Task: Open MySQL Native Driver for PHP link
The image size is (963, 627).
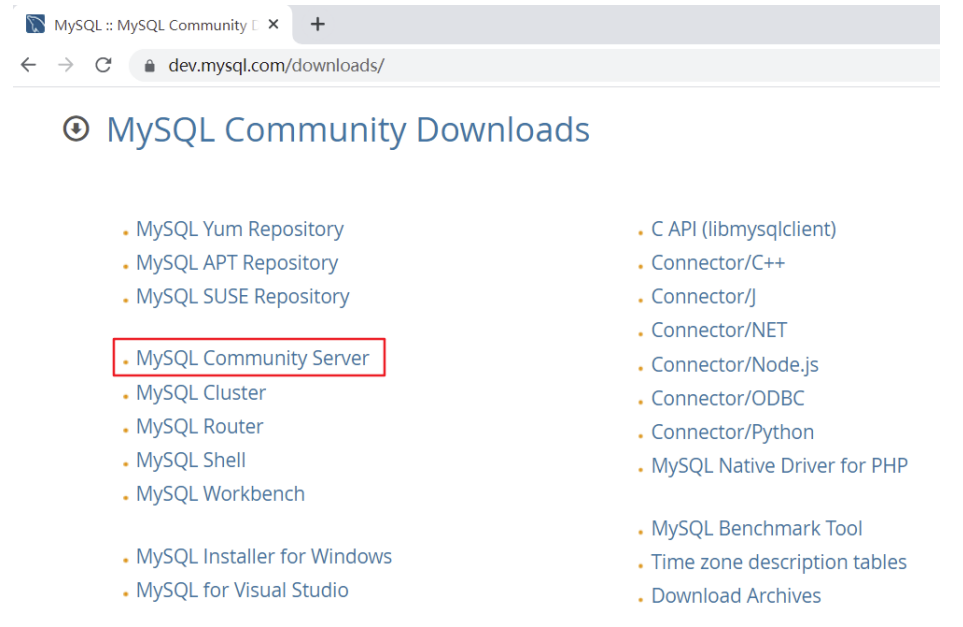Action: pyautogui.click(x=779, y=466)
